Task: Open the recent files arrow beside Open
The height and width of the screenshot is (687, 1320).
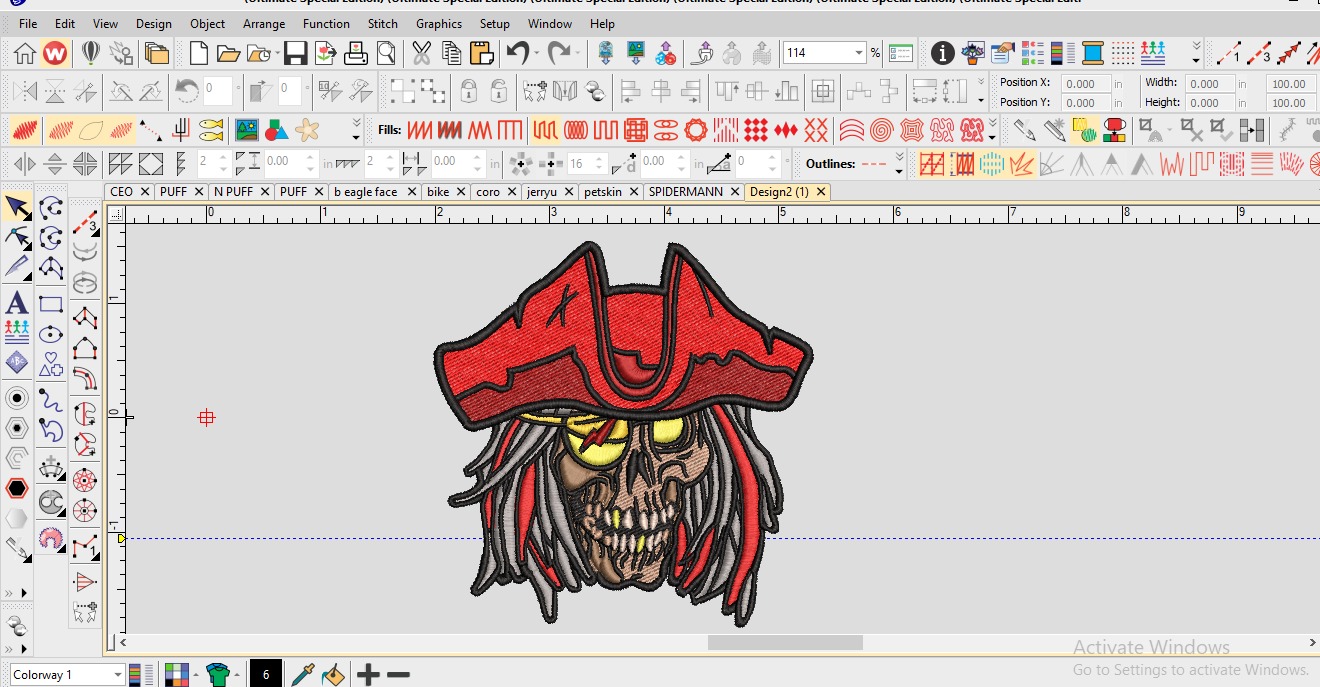Action: click(277, 53)
